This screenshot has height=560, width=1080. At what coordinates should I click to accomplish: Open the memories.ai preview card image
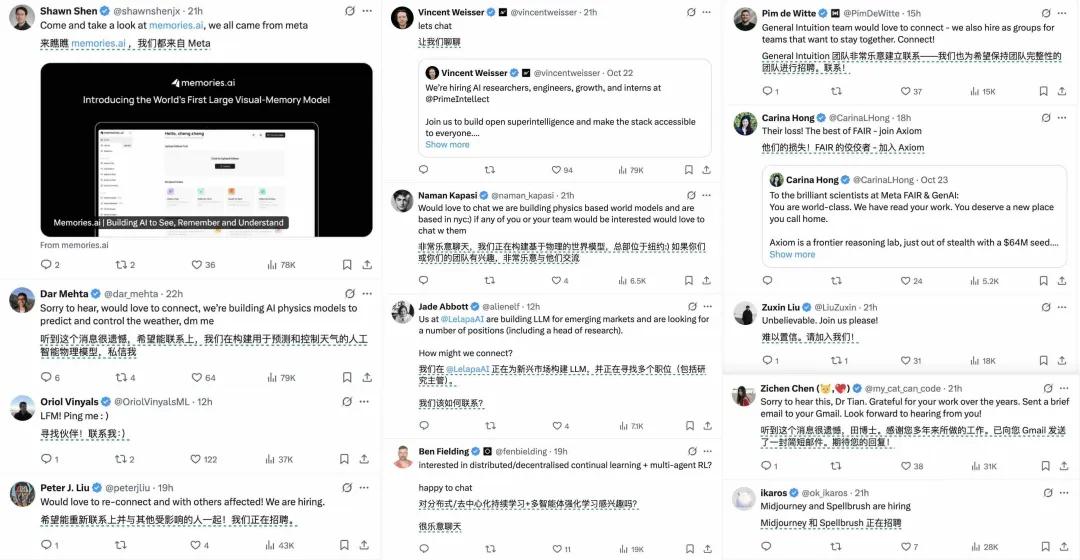pos(207,150)
